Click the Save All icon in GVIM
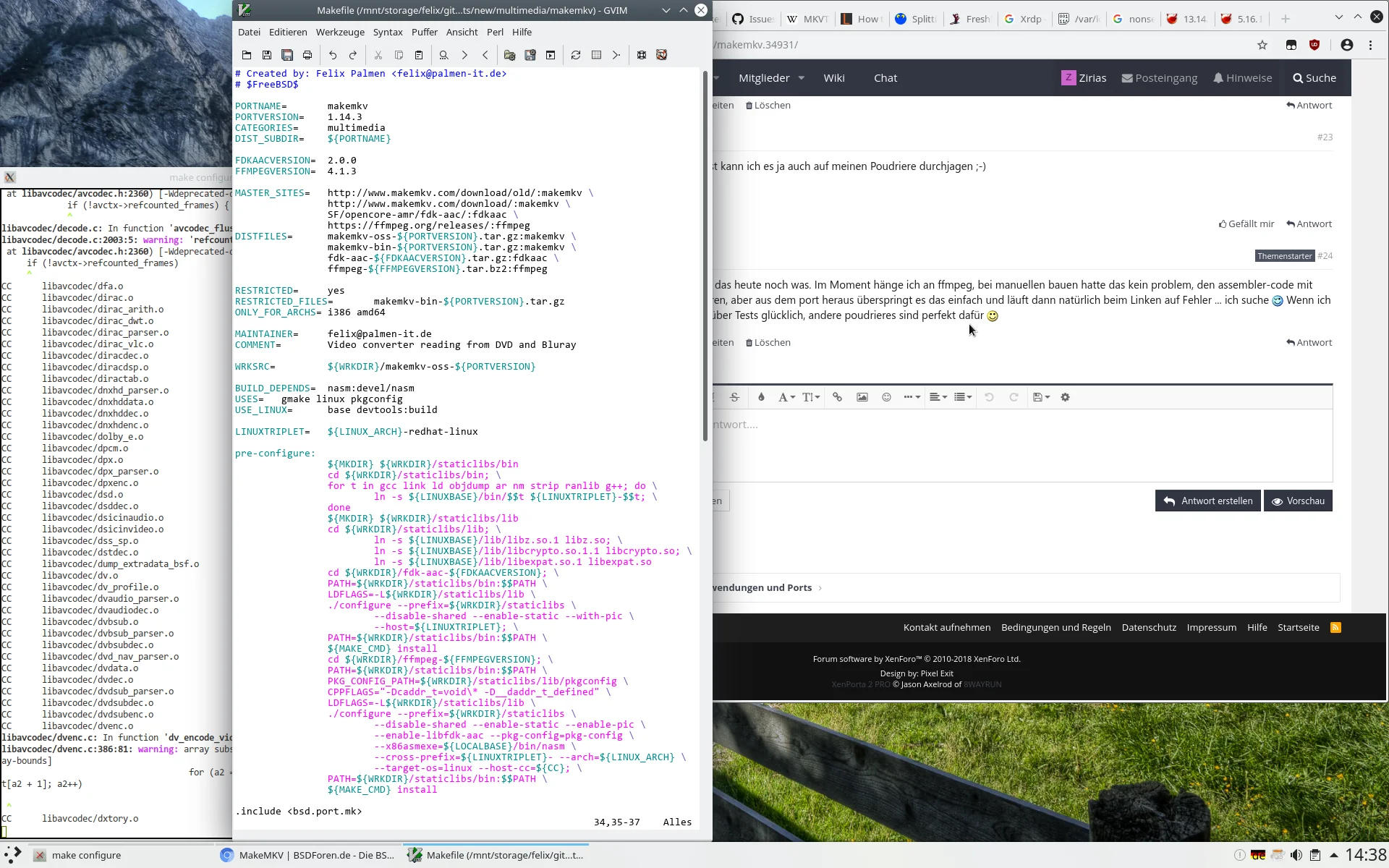The height and width of the screenshot is (868, 1389). click(287, 55)
